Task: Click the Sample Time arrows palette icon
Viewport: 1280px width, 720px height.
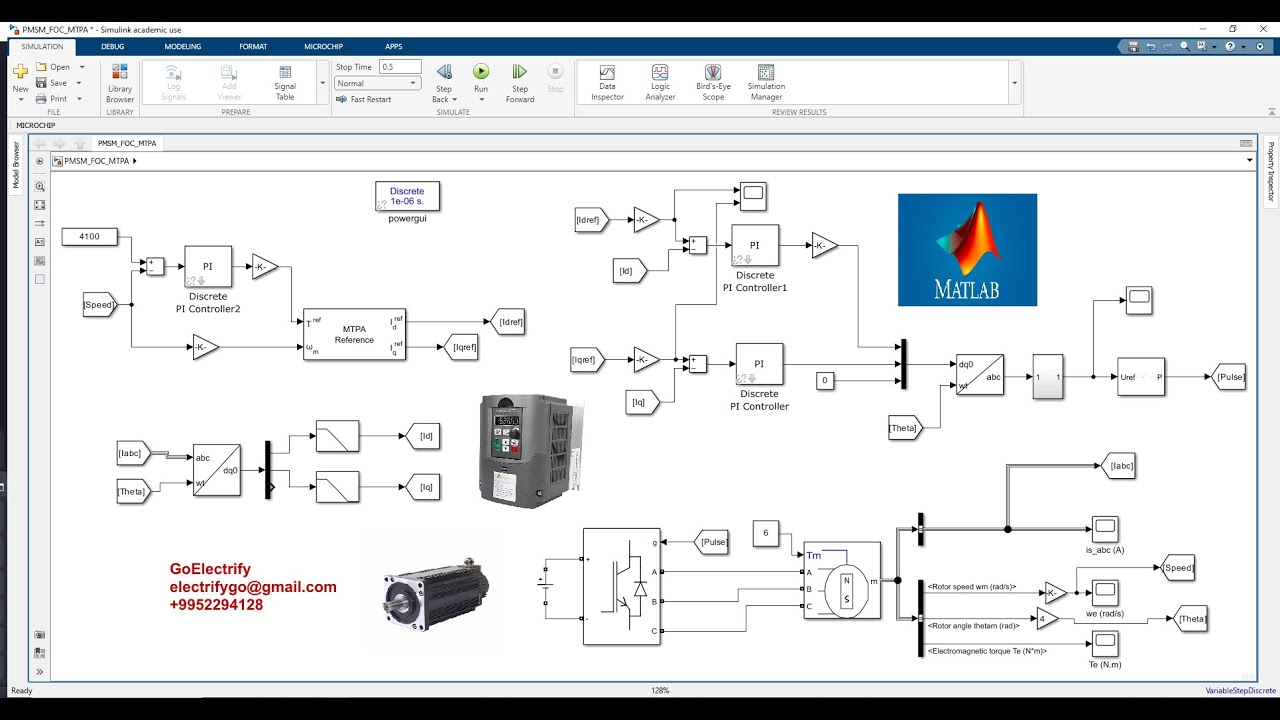Action: pos(40,223)
